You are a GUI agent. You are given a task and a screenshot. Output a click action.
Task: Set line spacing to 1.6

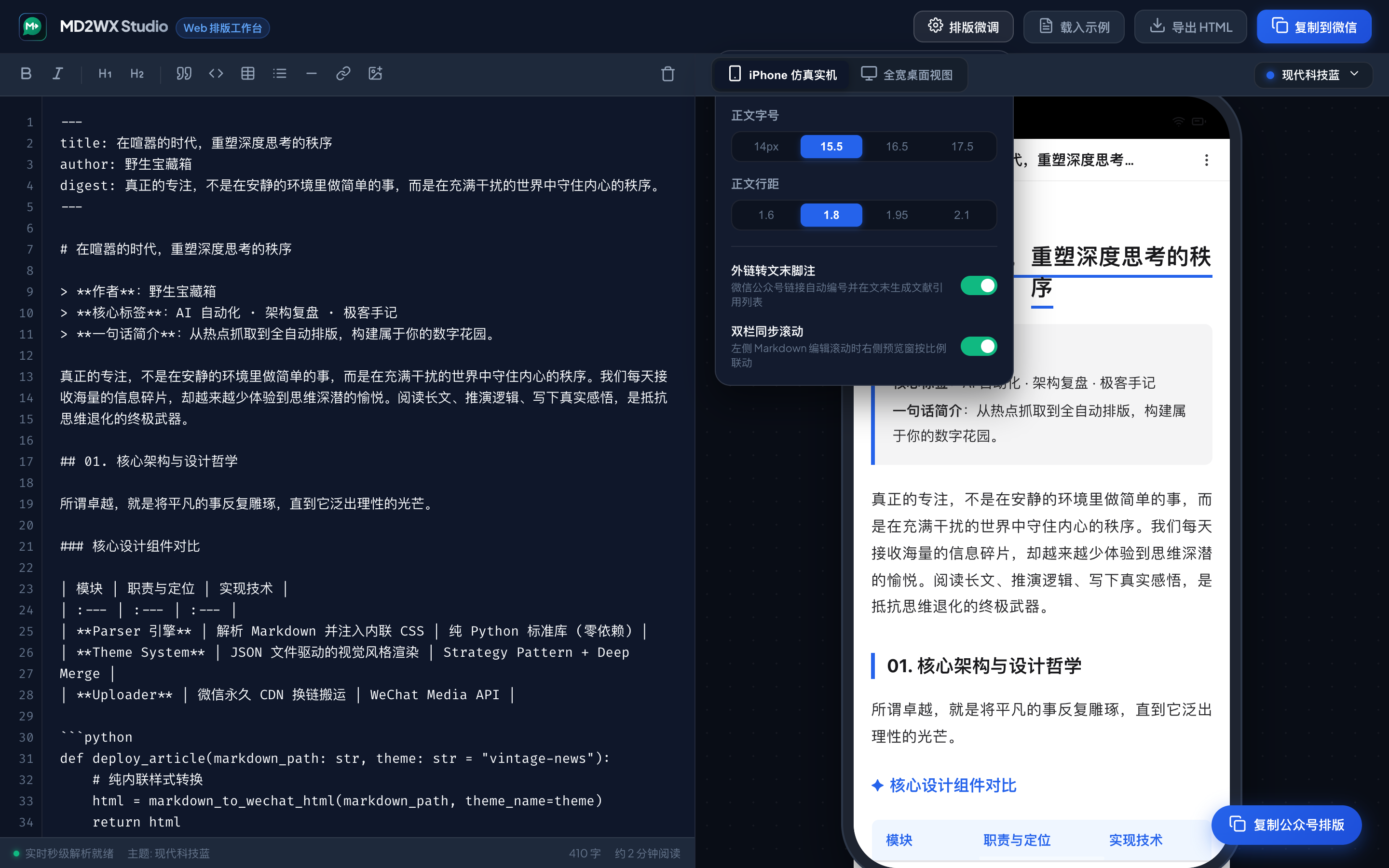point(766,215)
